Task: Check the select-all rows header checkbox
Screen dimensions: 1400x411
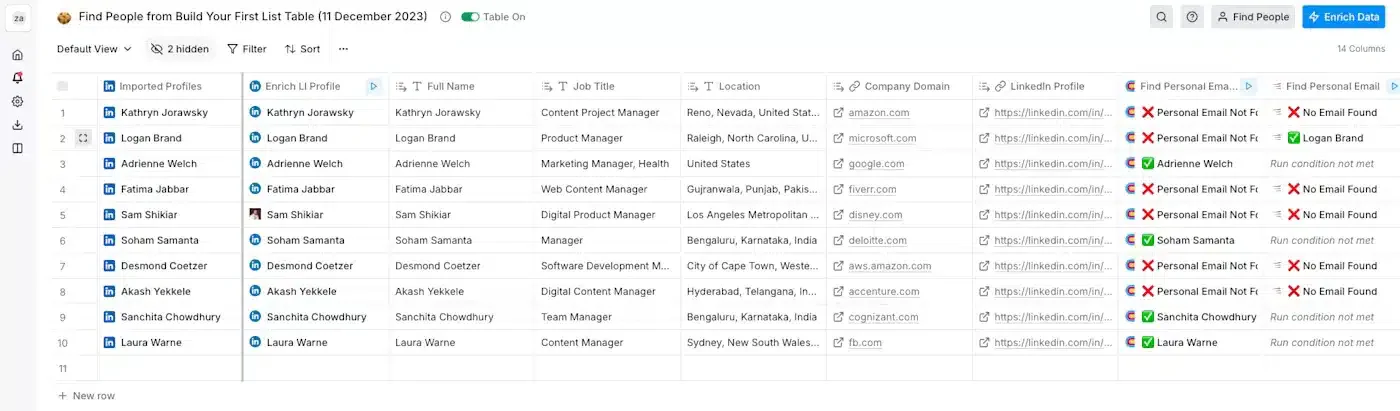Action: pyautogui.click(x=63, y=86)
